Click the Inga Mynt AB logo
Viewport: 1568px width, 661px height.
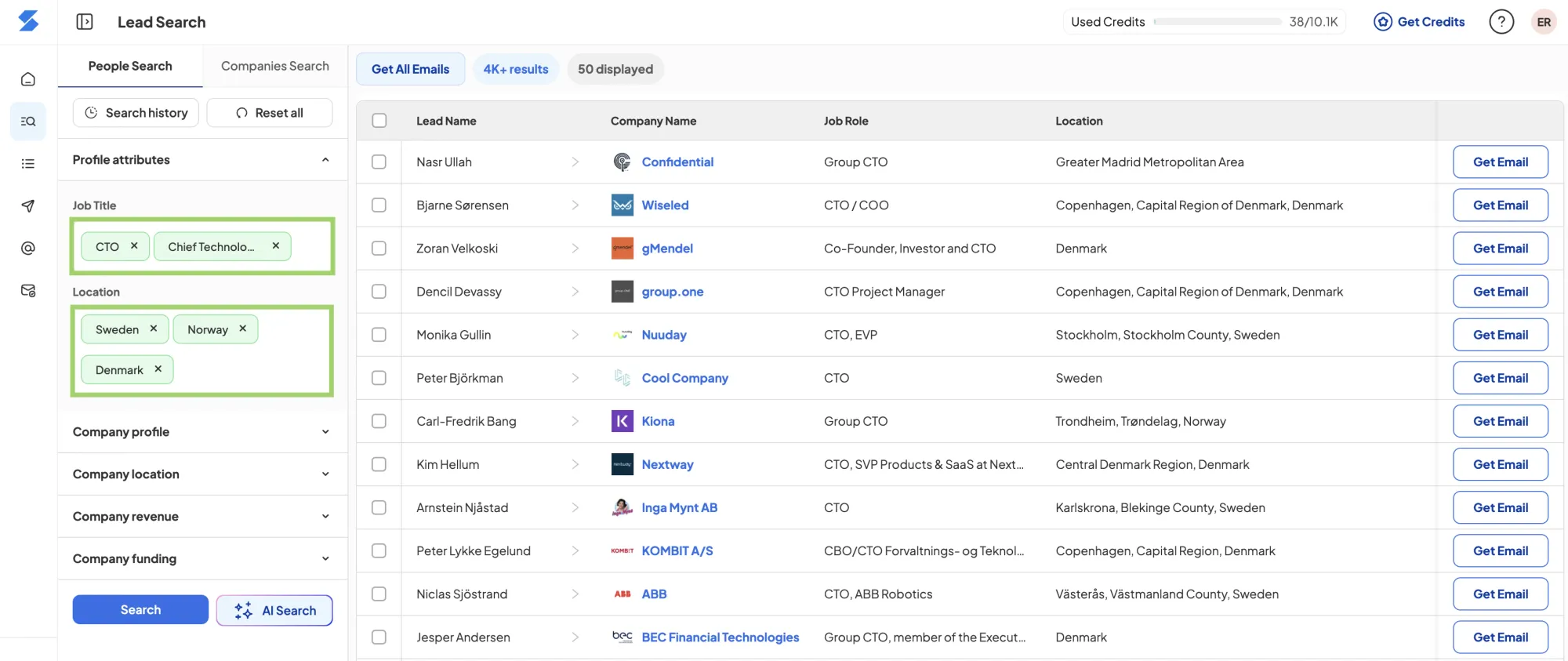(x=622, y=507)
